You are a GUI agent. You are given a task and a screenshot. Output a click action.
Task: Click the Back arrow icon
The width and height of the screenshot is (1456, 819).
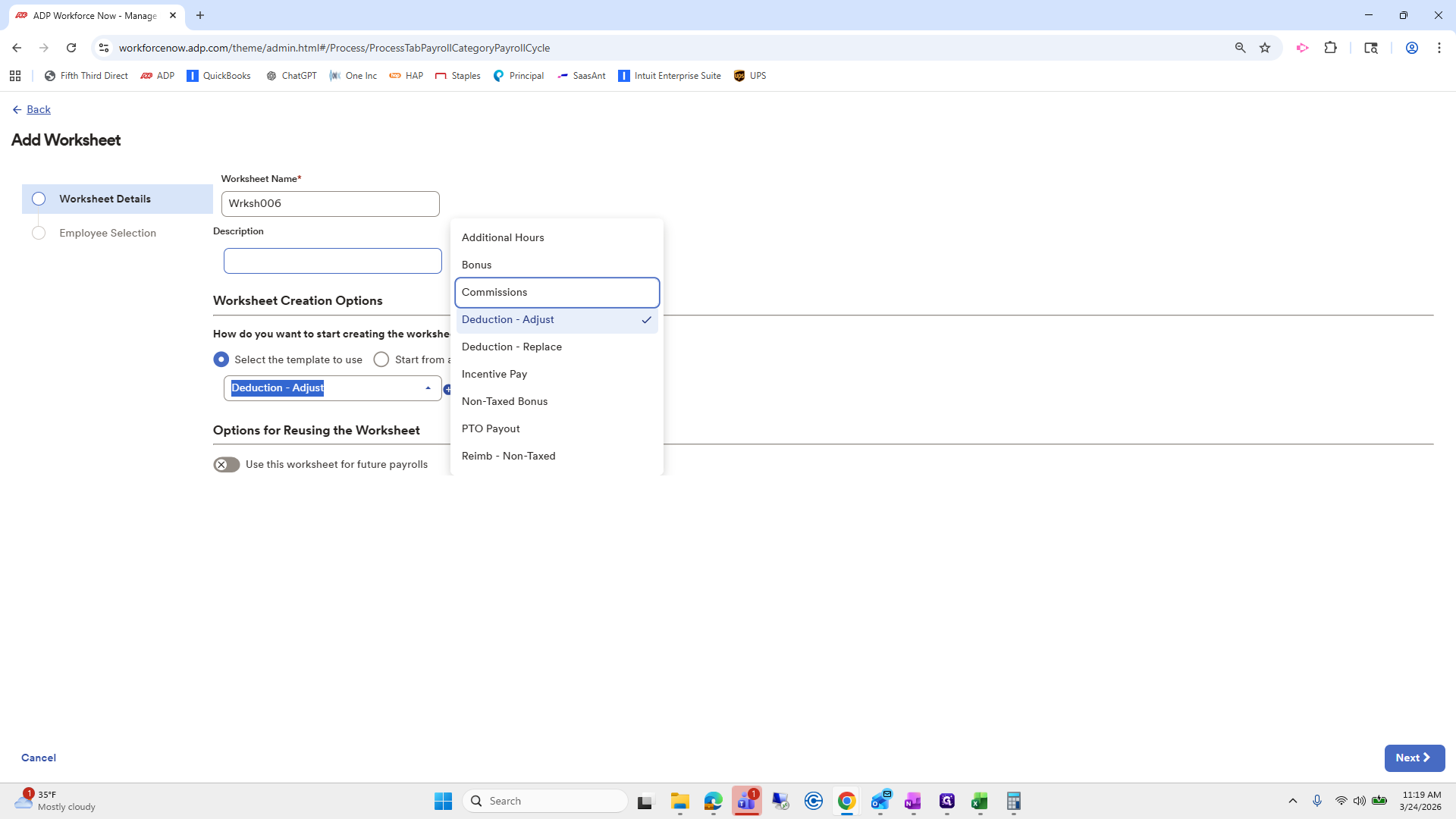17,110
